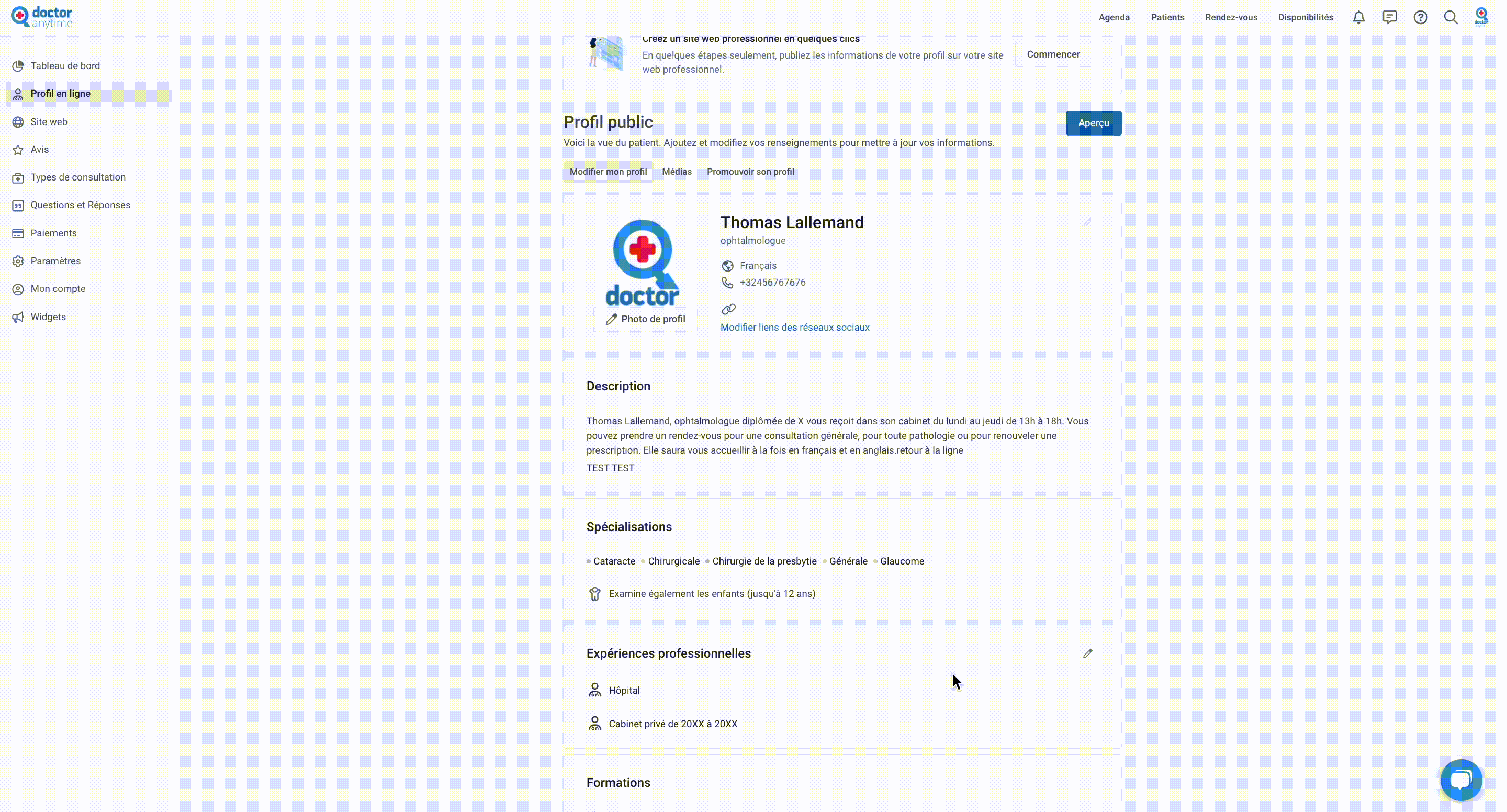Click the doctor anytime logo
This screenshot has width=1507, height=812.
coord(42,18)
